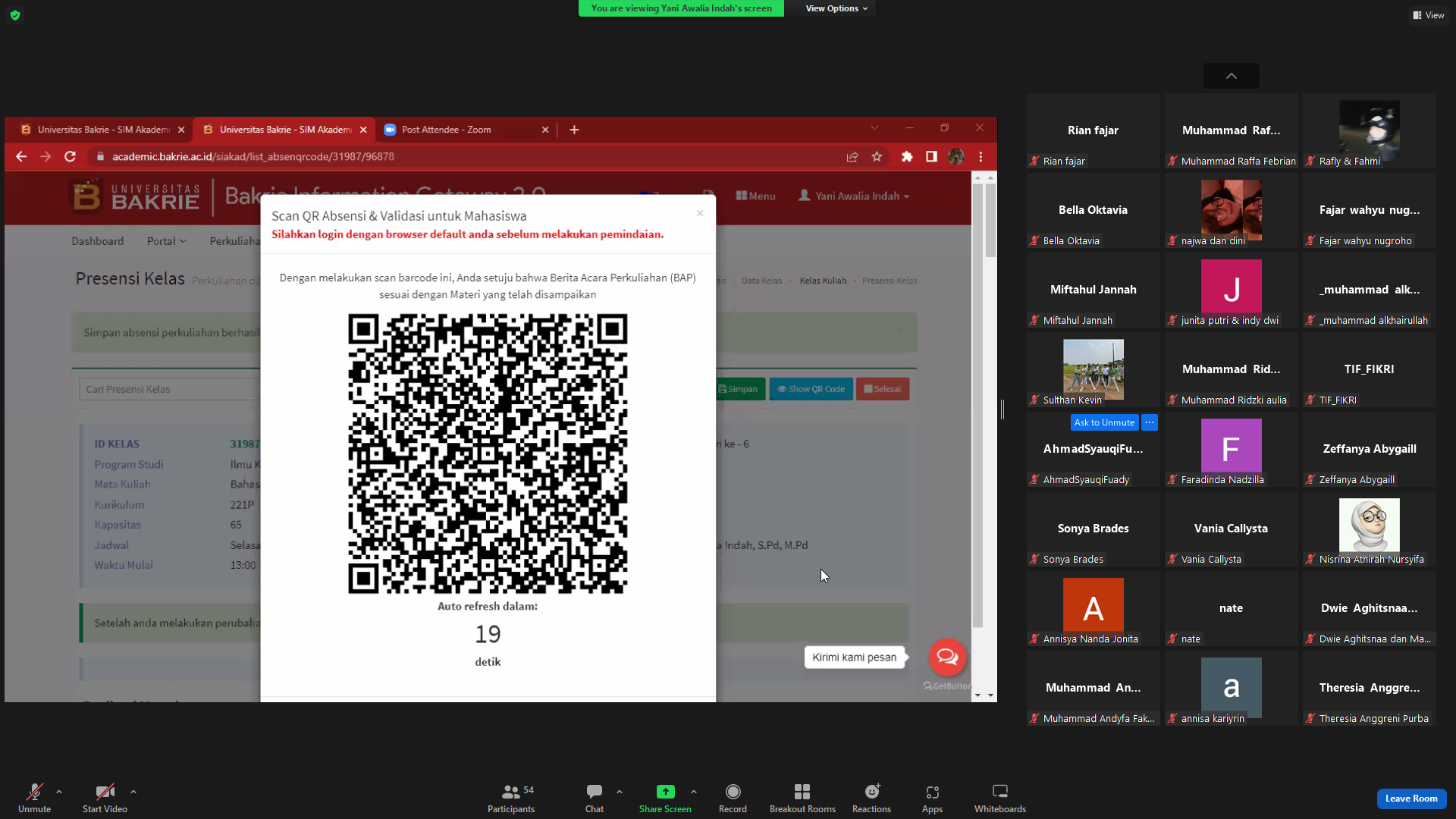Unmute the microphone in Zoom toolbar
Viewport: 1456px width, 819px height.
[x=34, y=798]
